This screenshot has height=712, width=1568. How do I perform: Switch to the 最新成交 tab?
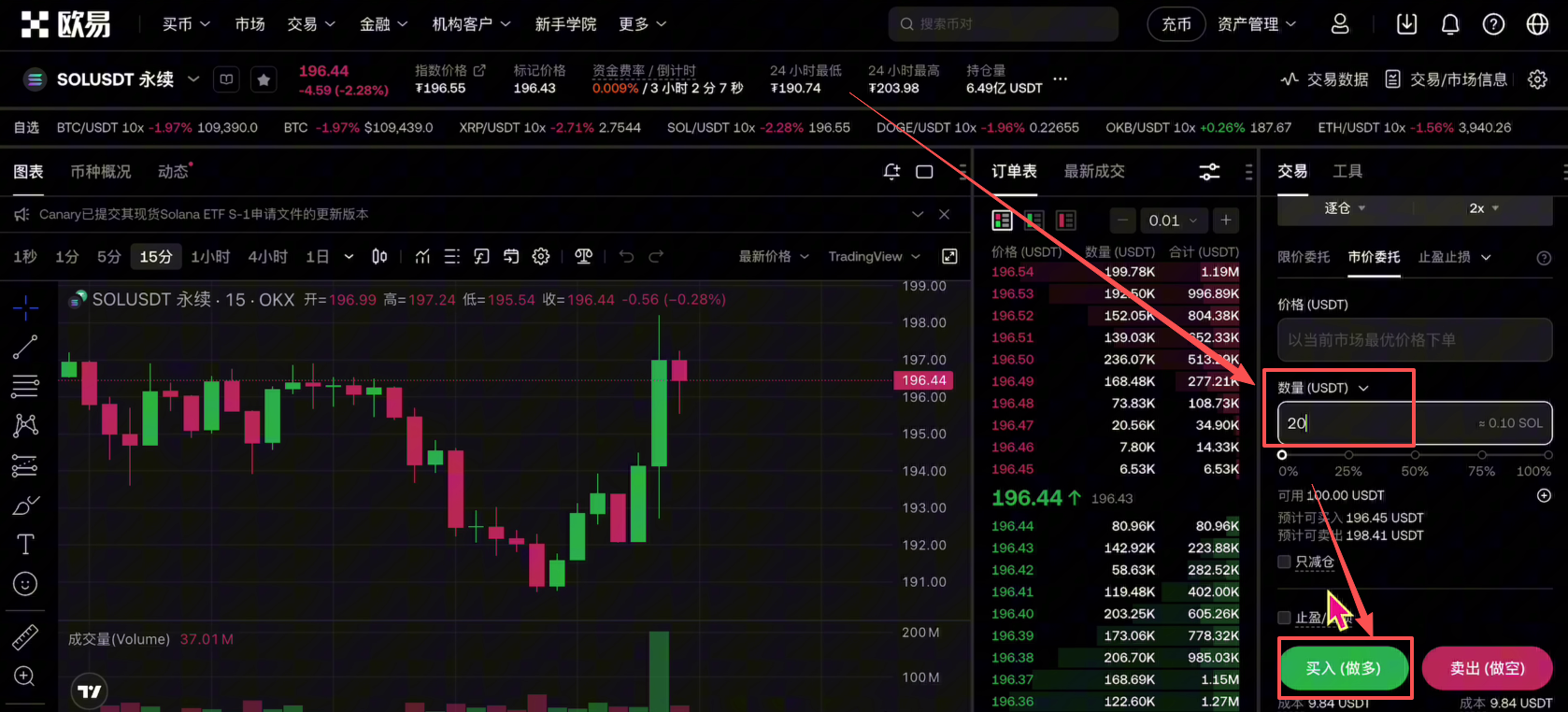coord(1093,172)
